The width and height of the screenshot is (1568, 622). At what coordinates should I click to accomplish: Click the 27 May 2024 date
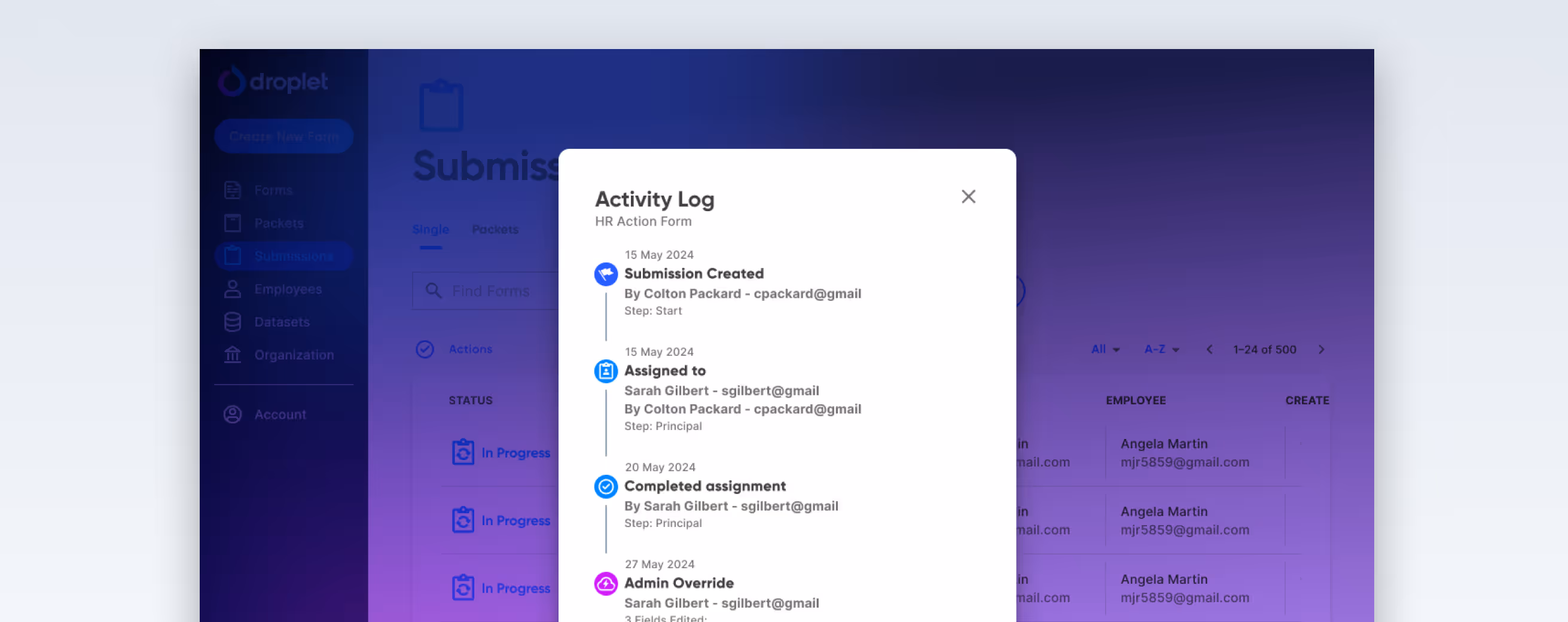pyautogui.click(x=659, y=564)
